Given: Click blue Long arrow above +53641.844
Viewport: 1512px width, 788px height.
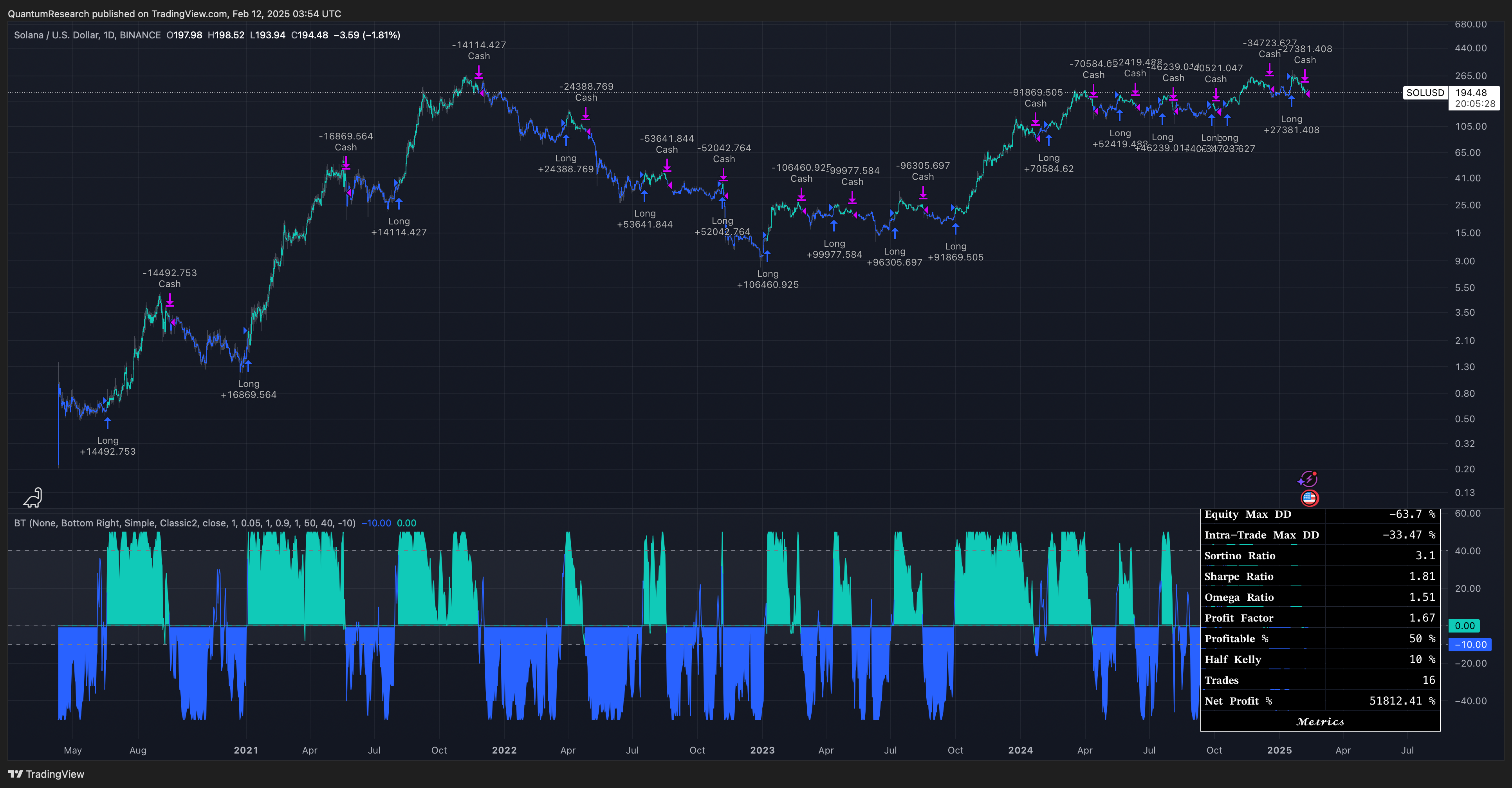Looking at the screenshot, I should tap(644, 195).
